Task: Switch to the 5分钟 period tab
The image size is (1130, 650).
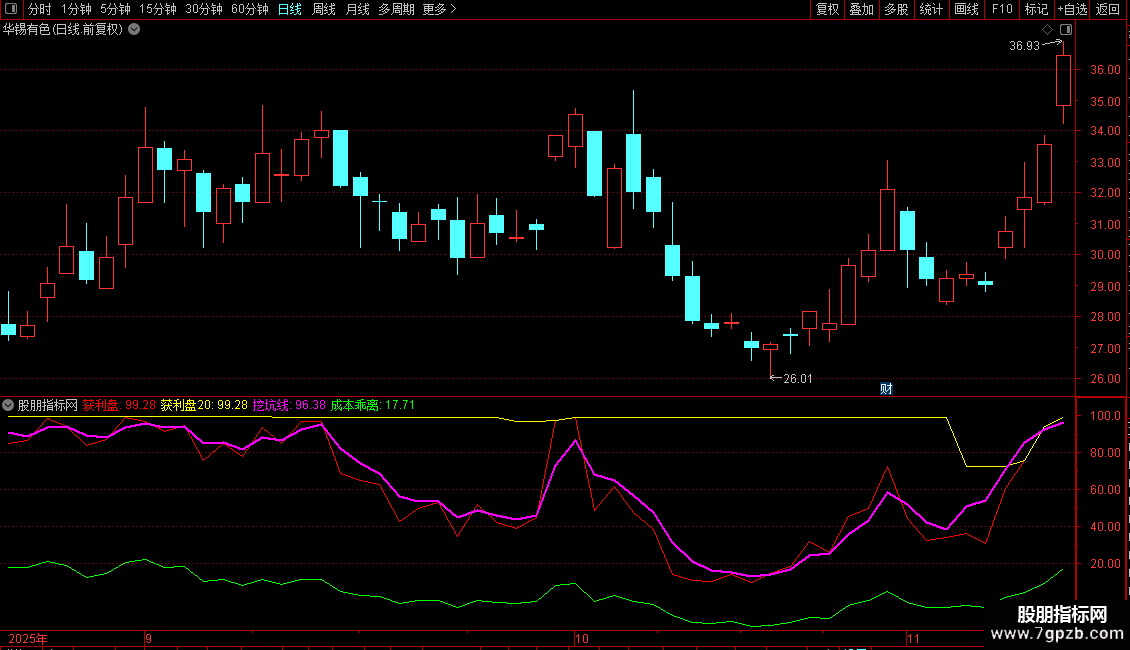Action: [x=115, y=9]
